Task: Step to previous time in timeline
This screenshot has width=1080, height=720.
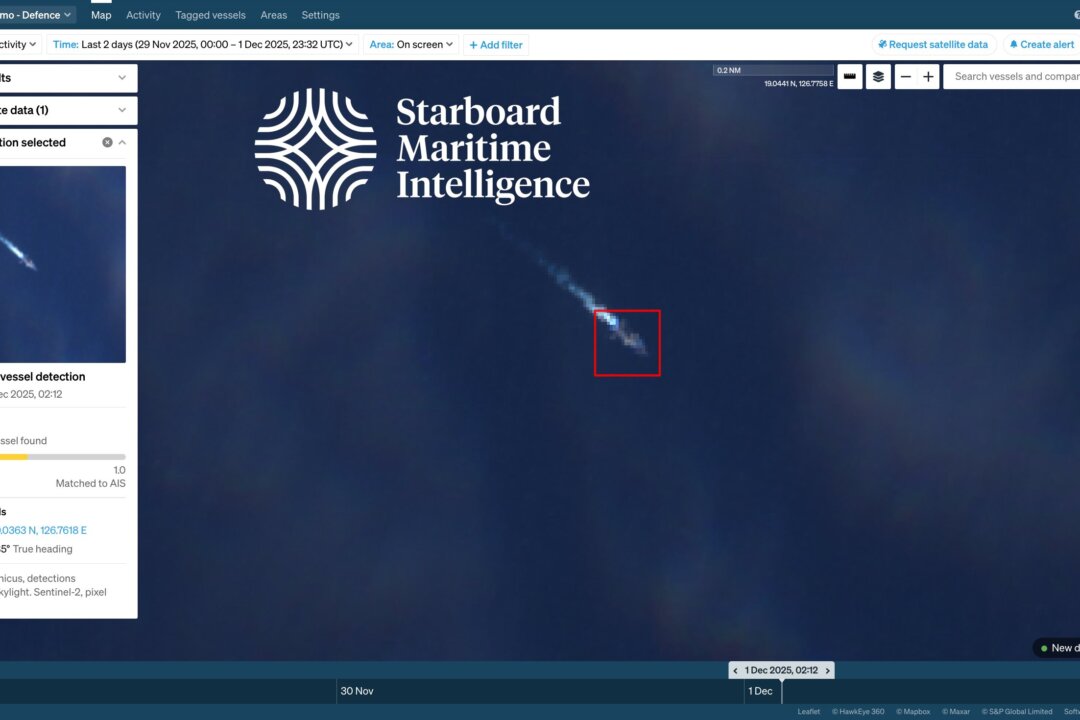Action: tap(735, 670)
